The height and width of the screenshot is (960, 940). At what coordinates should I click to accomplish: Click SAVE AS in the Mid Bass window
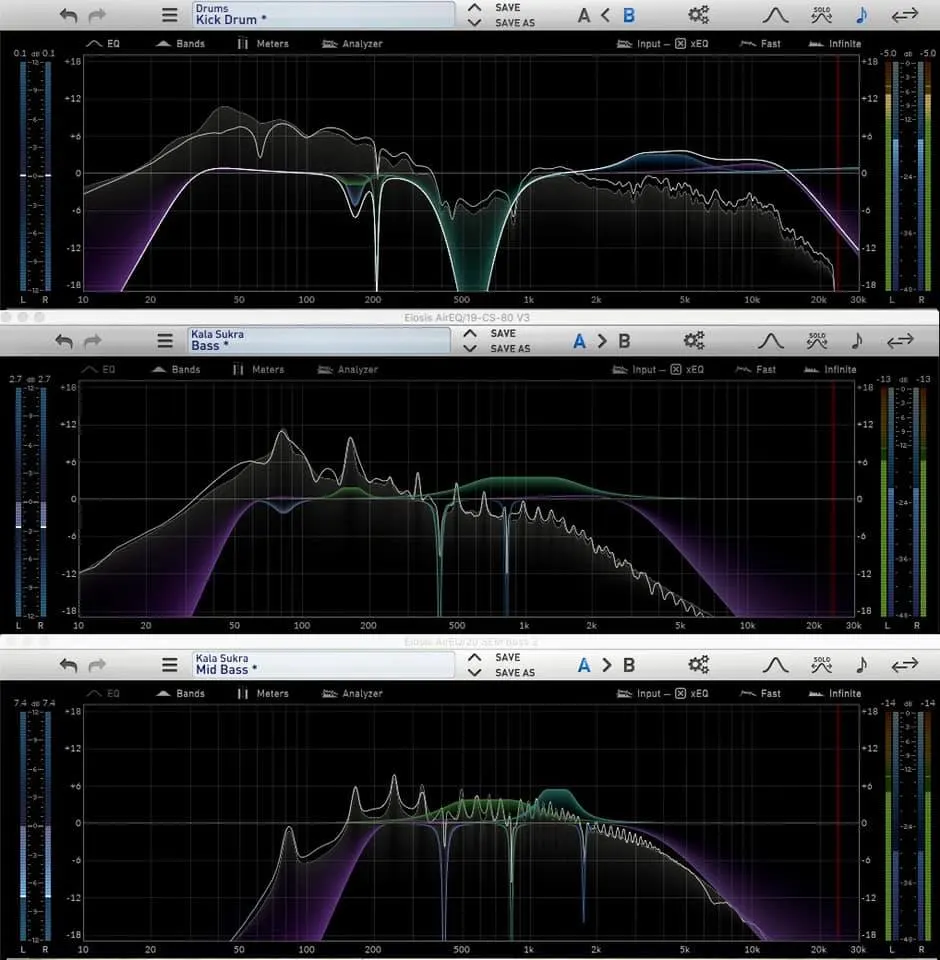pos(515,672)
